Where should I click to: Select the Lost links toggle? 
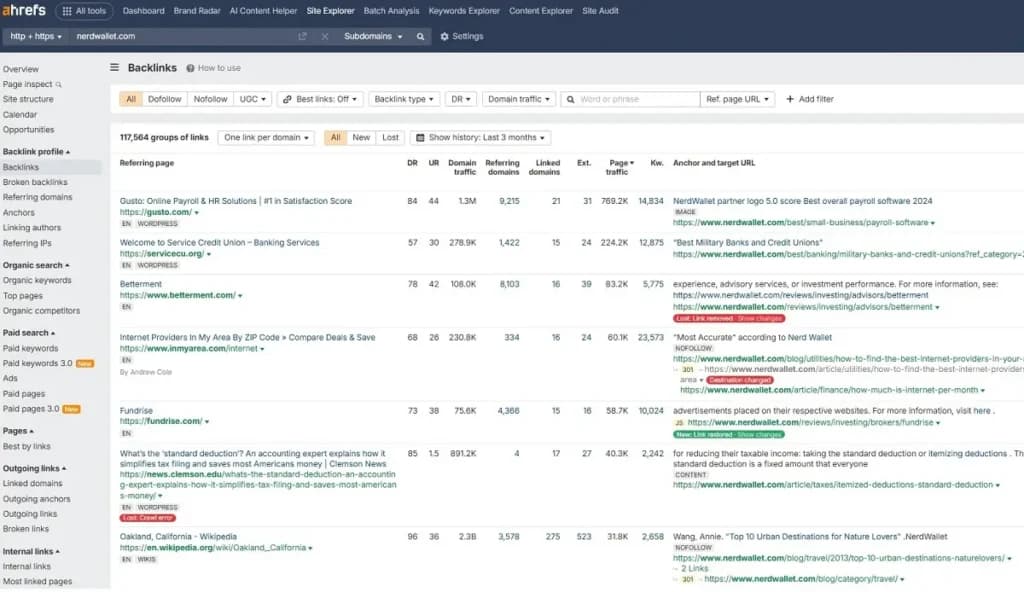pyautogui.click(x=391, y=138)
